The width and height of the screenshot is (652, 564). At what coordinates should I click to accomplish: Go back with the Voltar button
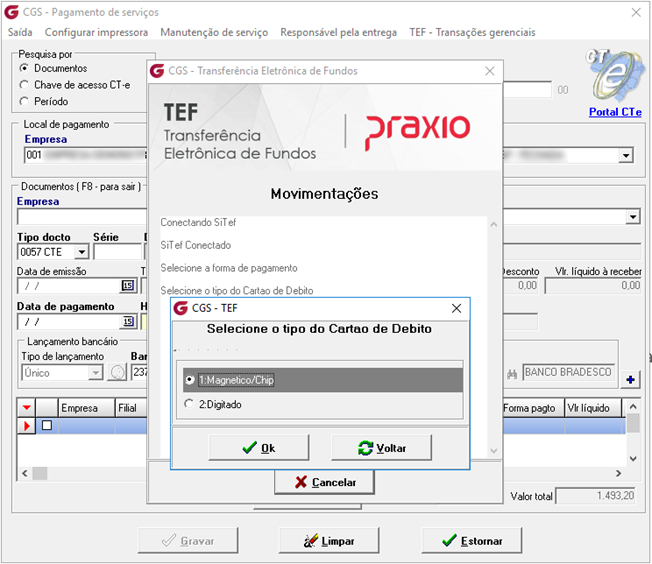pos(381,448)
